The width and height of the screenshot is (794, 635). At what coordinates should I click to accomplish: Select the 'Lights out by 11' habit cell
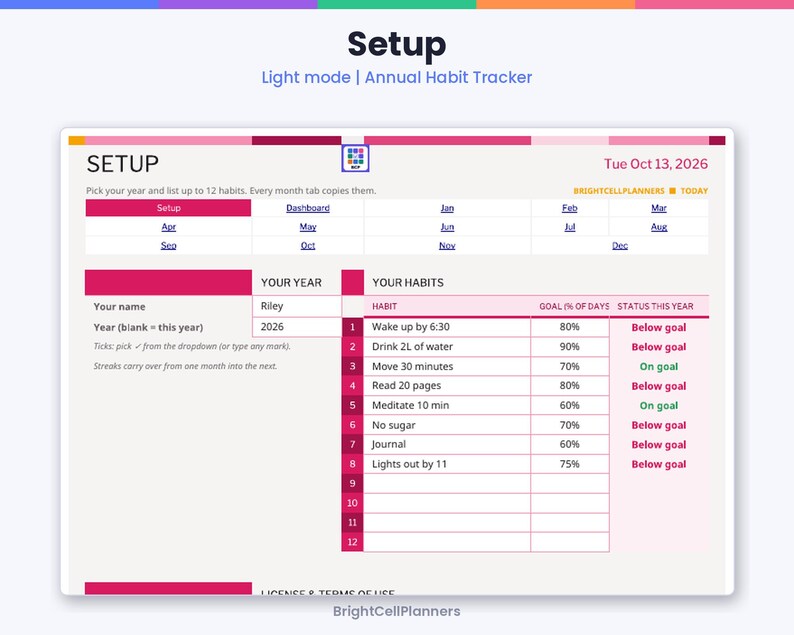[447, 464]
